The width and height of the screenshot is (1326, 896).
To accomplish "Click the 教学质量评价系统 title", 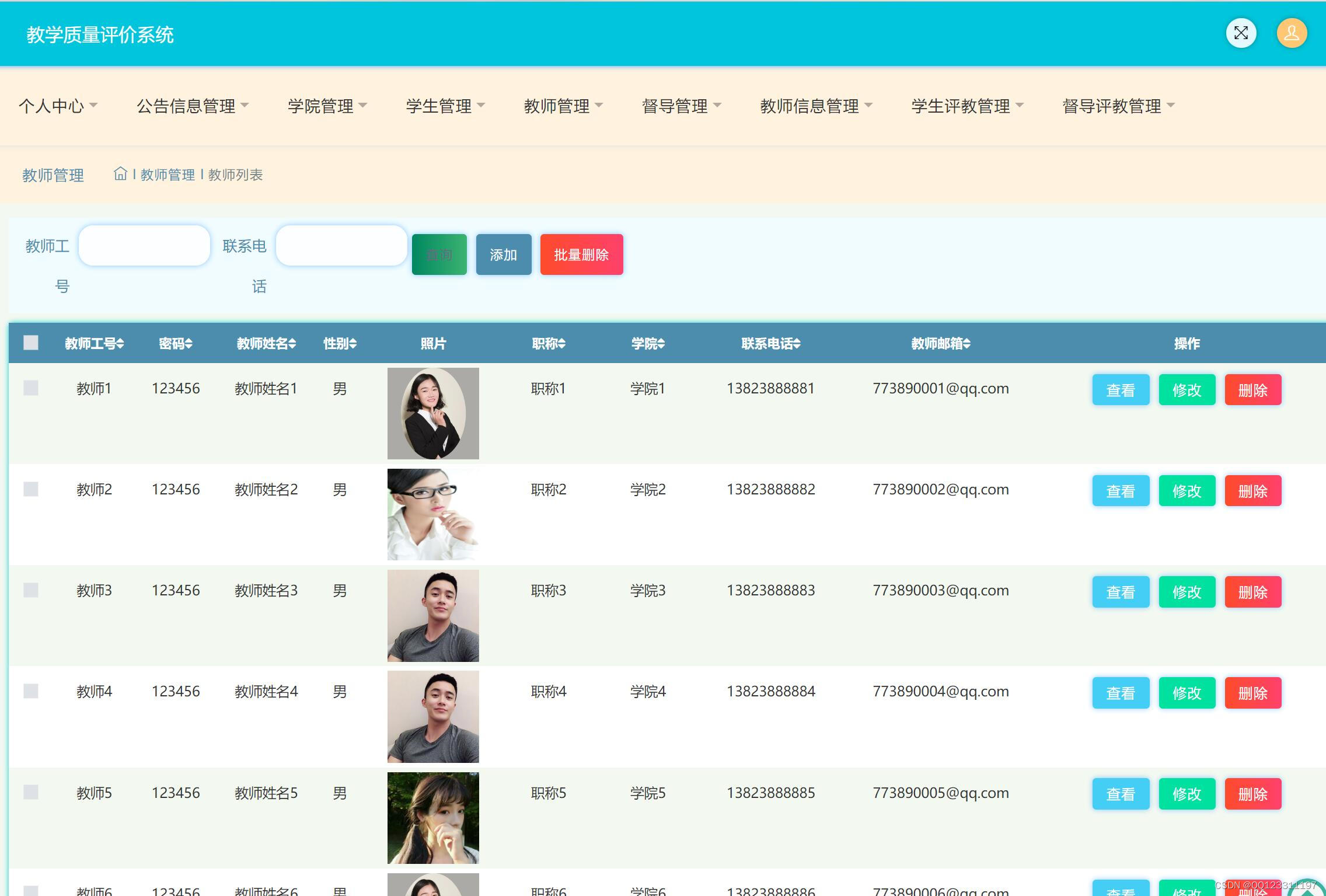I will [100, 34].
